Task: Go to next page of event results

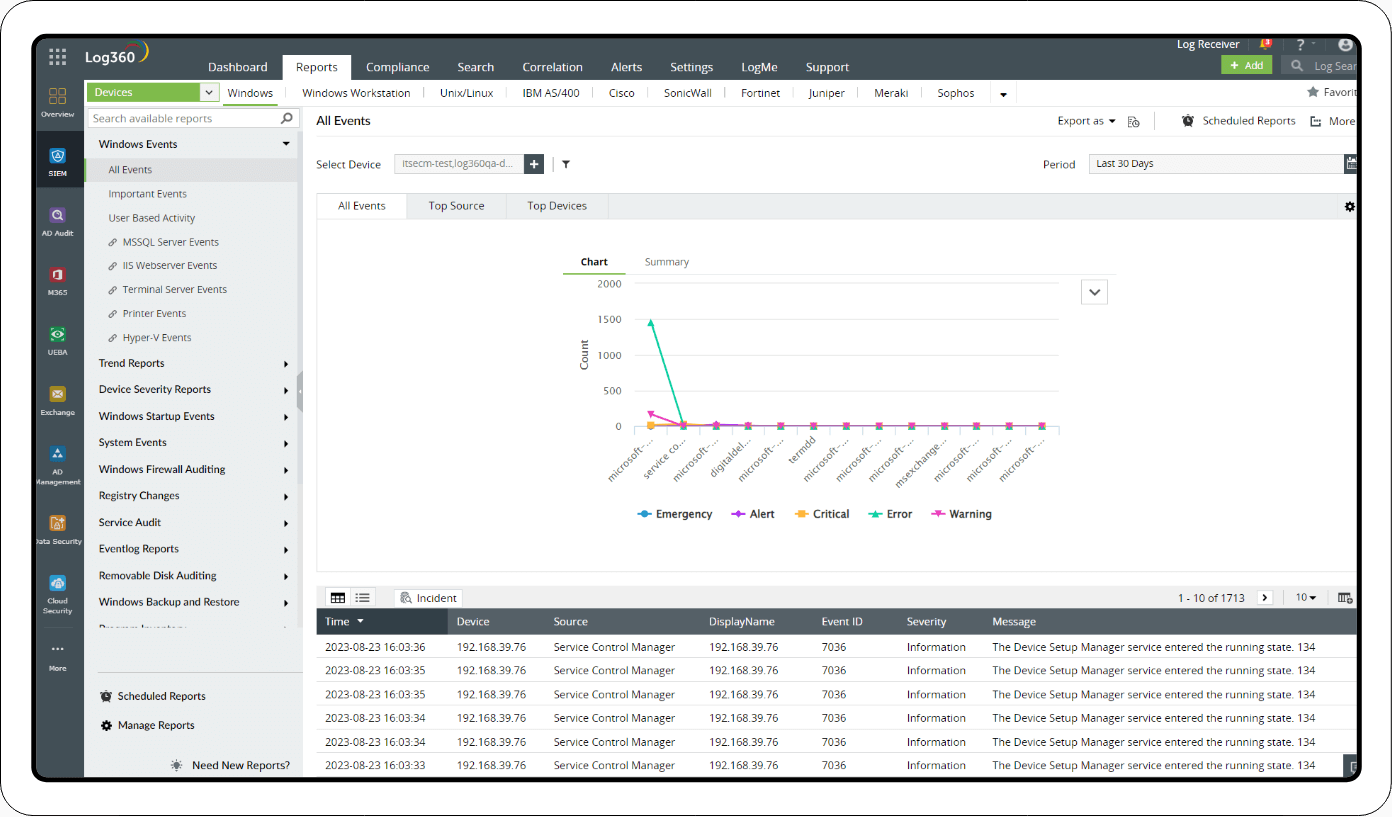Action: pyautogui.click(x=1265, y=598)
